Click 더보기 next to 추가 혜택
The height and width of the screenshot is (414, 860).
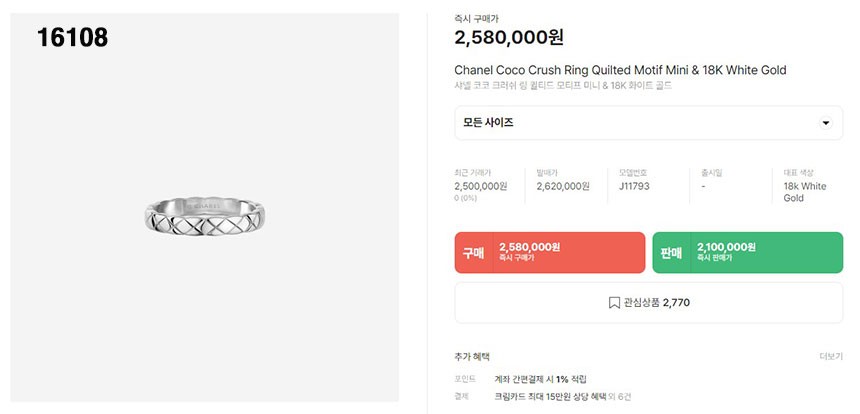coord(831,356)
